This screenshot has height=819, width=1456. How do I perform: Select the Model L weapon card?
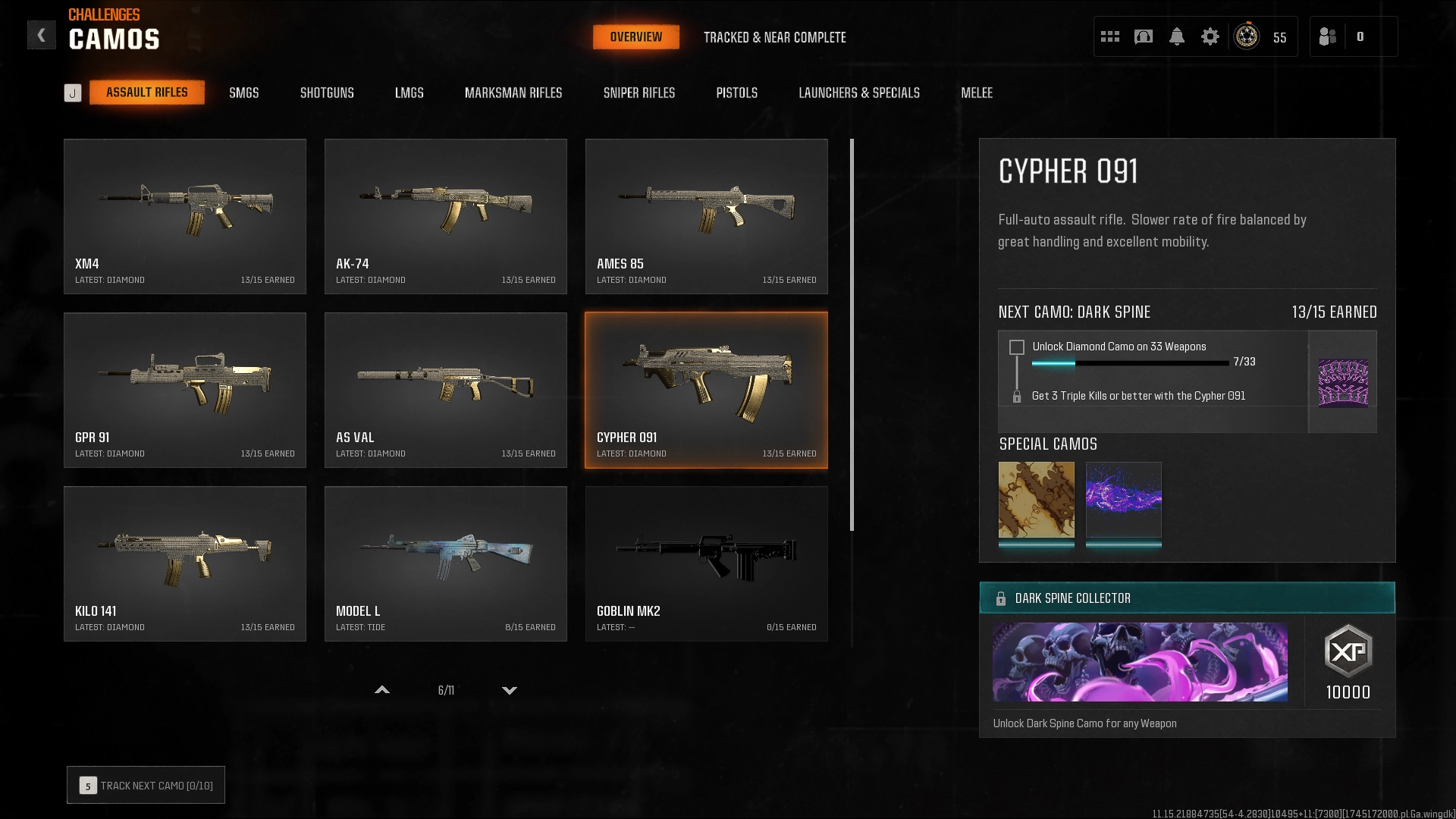pos(446,563)
